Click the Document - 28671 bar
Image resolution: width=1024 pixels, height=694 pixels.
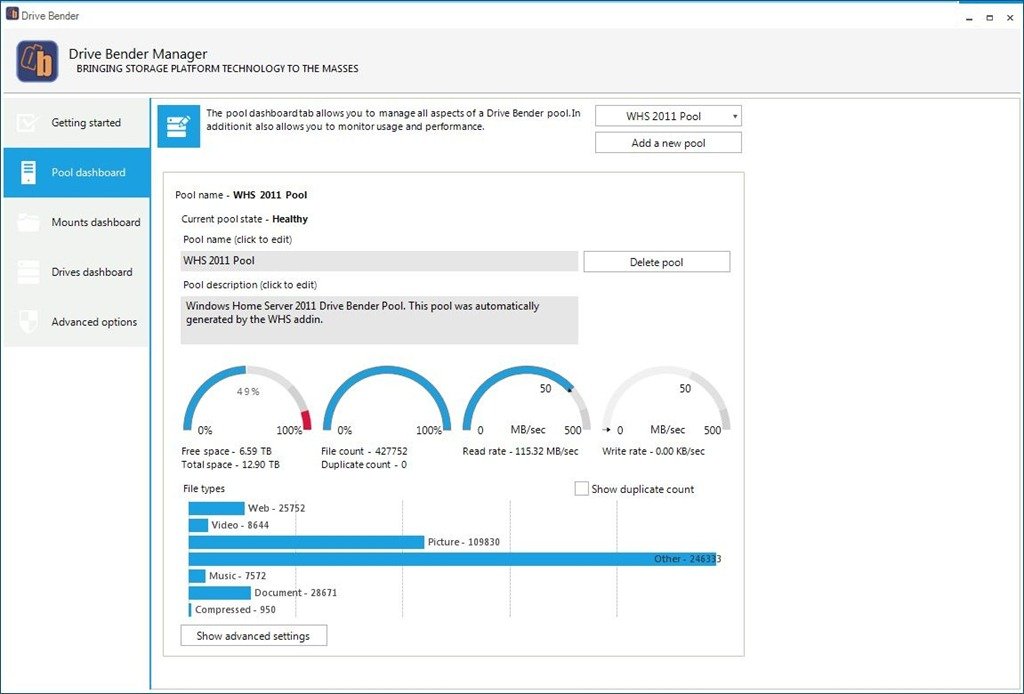(x=220, y=593)
